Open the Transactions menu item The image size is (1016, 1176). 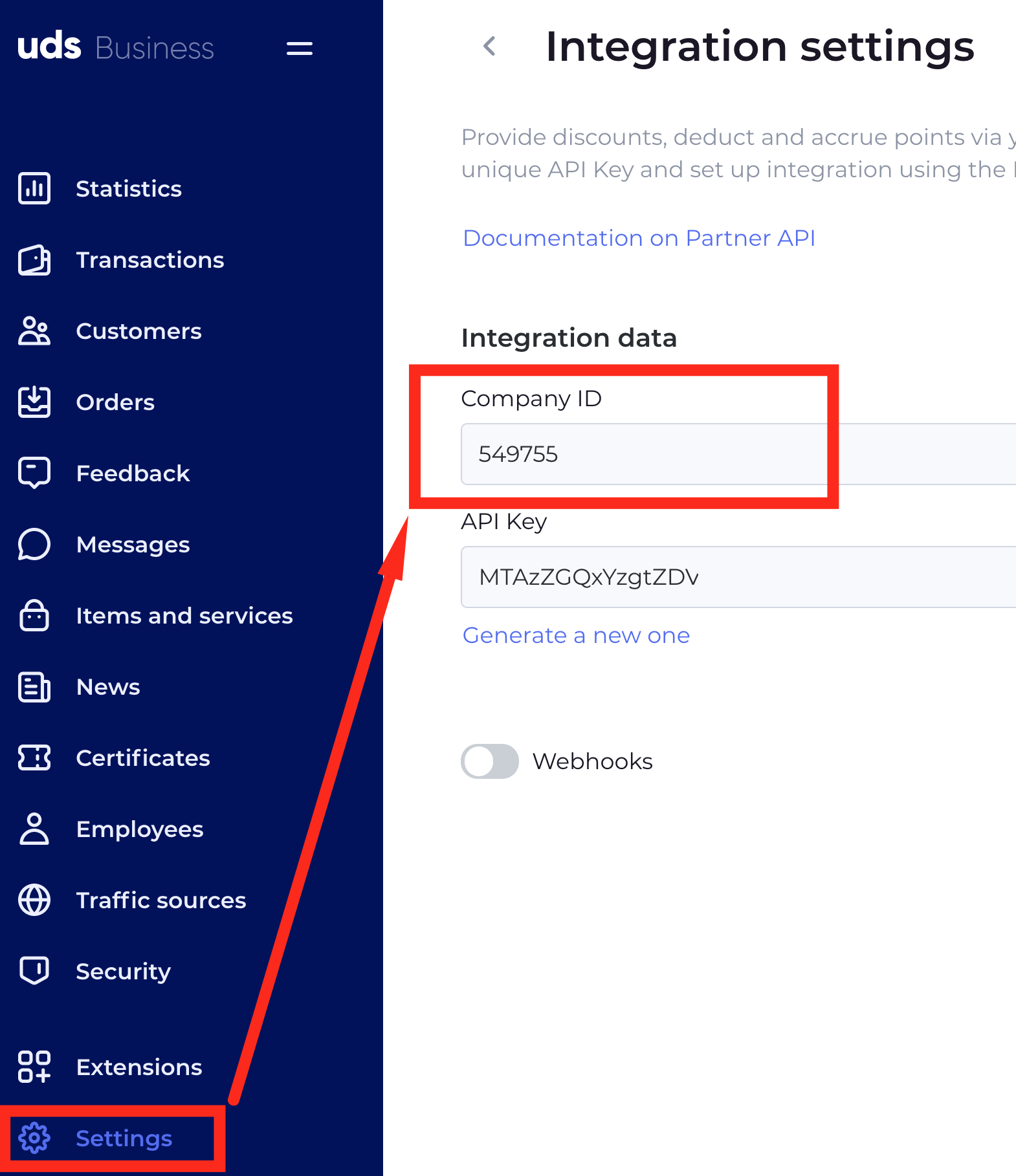[150, 259]
